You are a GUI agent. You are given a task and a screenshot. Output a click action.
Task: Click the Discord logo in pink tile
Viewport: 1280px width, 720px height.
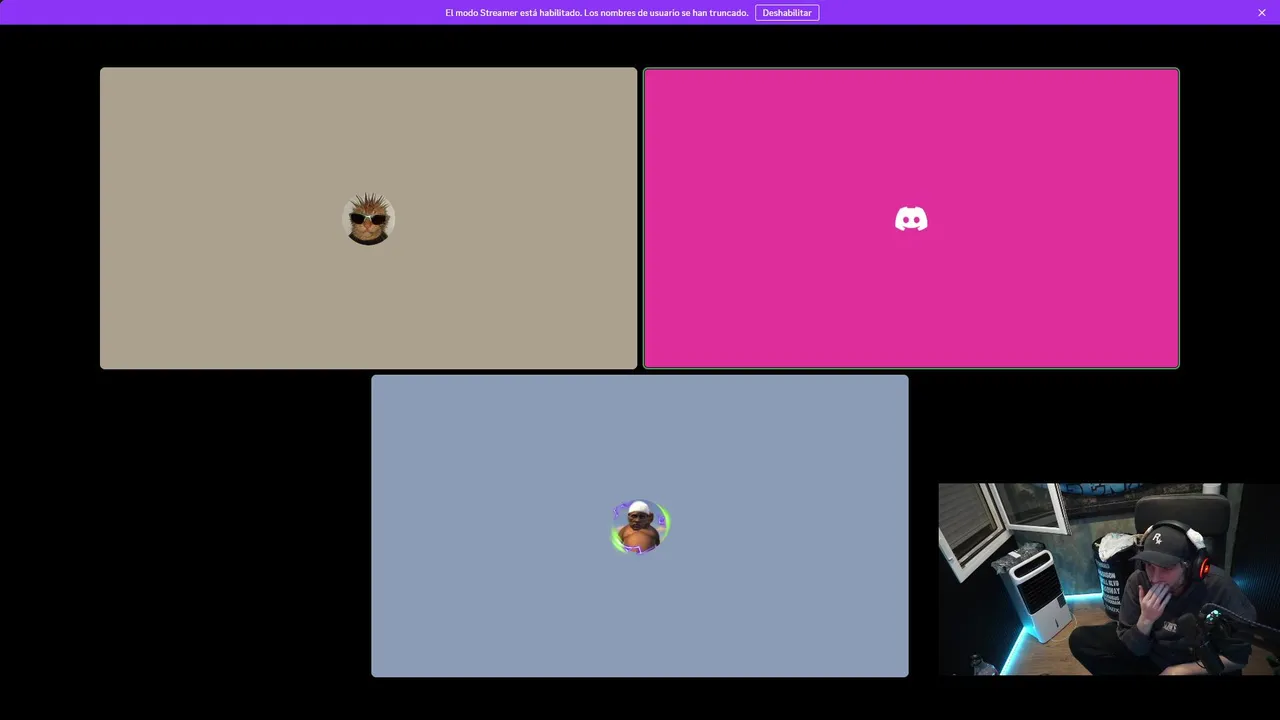[x=911, y=219]
